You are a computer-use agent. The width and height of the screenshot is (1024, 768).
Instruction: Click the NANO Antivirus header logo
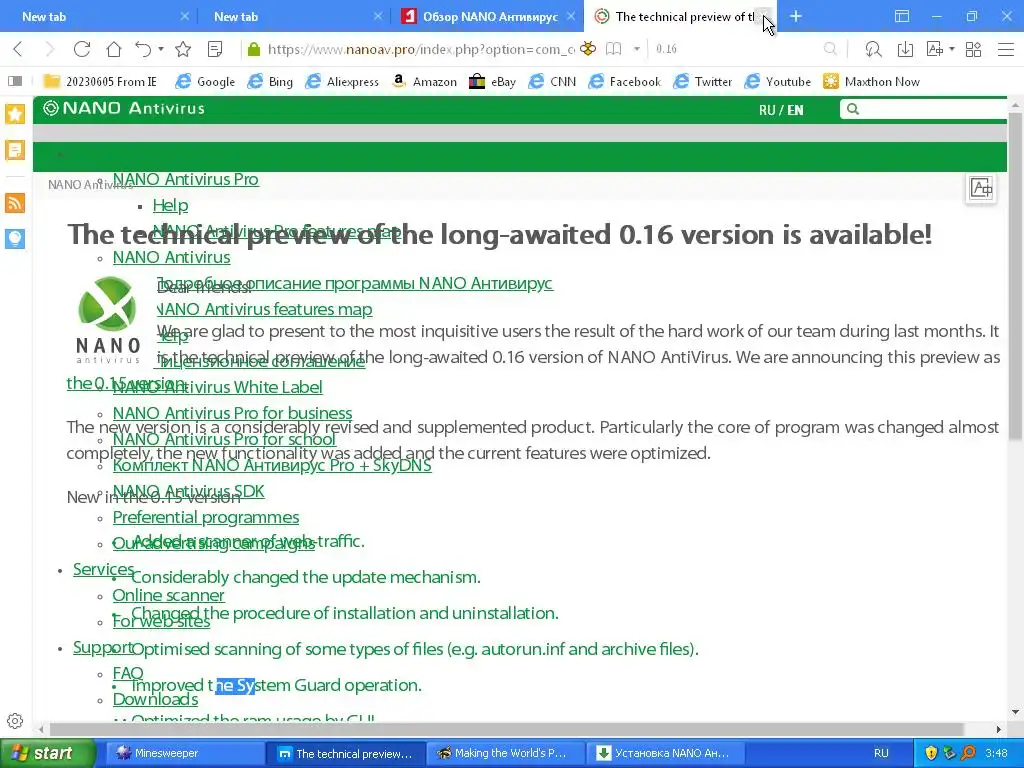point(124,108)
